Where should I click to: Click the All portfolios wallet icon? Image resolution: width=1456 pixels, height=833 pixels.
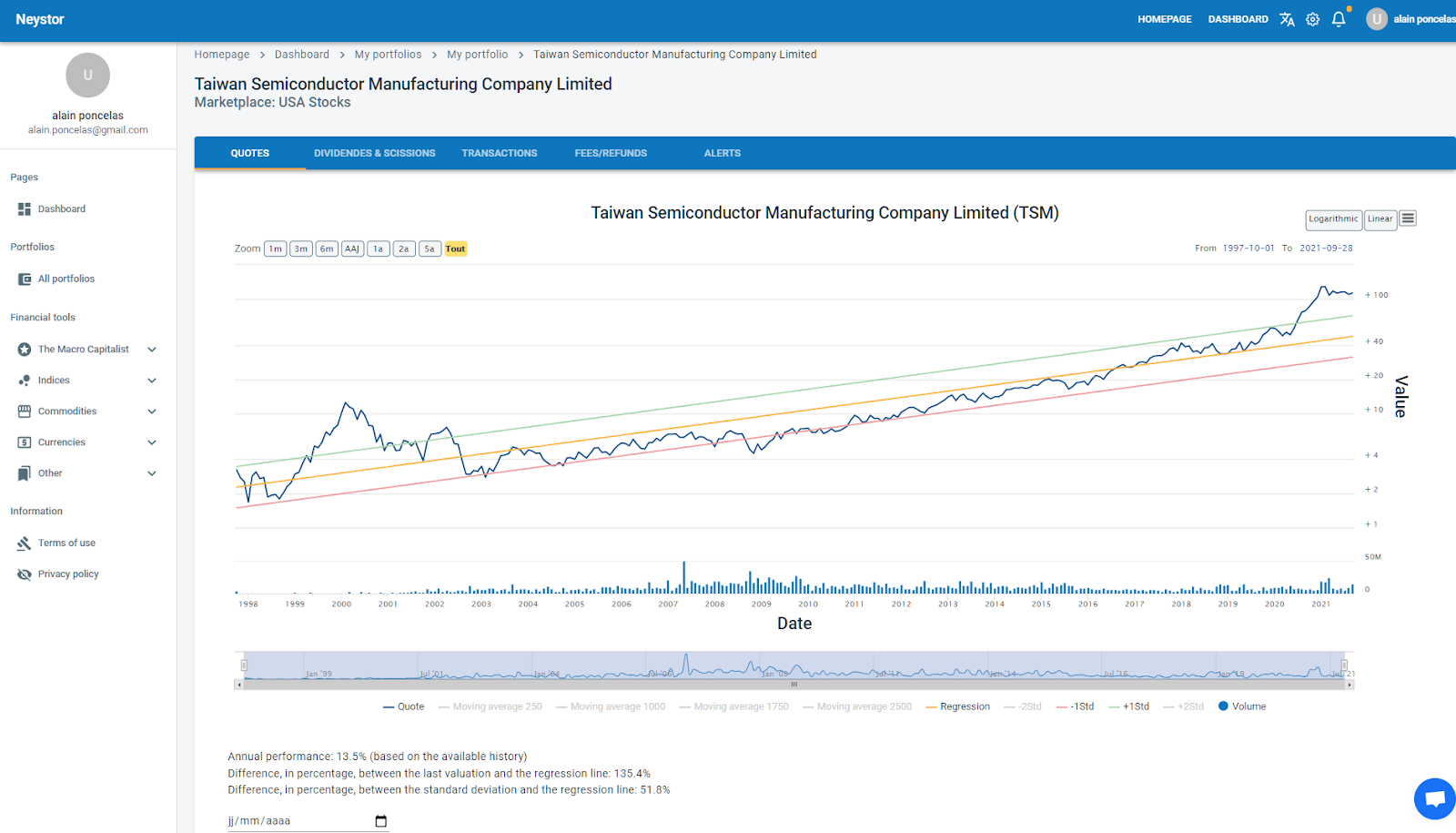coord(25,279)
